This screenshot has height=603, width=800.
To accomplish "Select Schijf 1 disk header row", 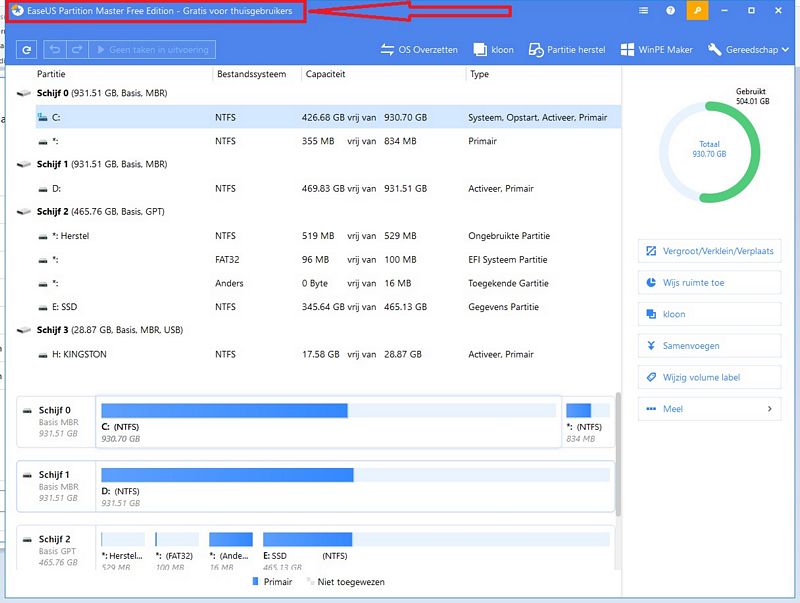I will [x=318, y=164].
